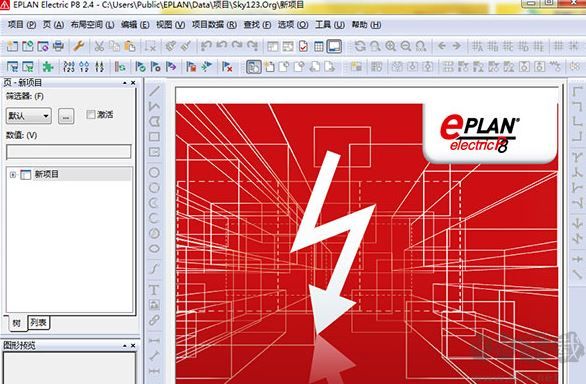Collapse the 图形预览 panel arrow

coord(125,346)
